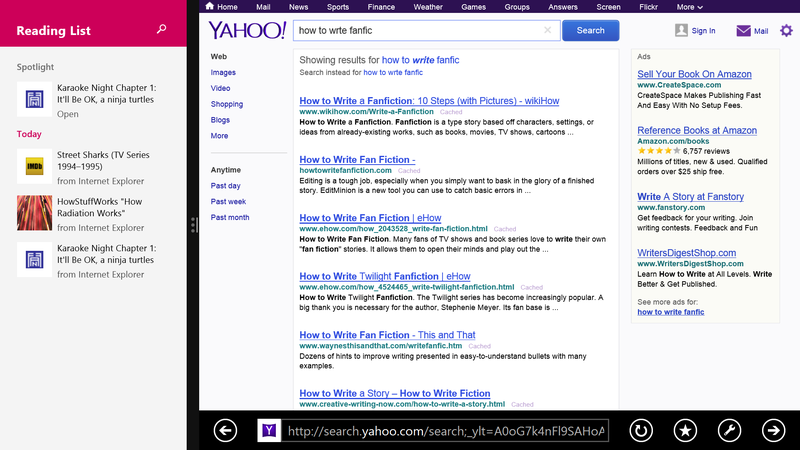Open 'Sell Your Book On Amazon' ad
Viewport: 800px width, 450px height.
(694, 74)
